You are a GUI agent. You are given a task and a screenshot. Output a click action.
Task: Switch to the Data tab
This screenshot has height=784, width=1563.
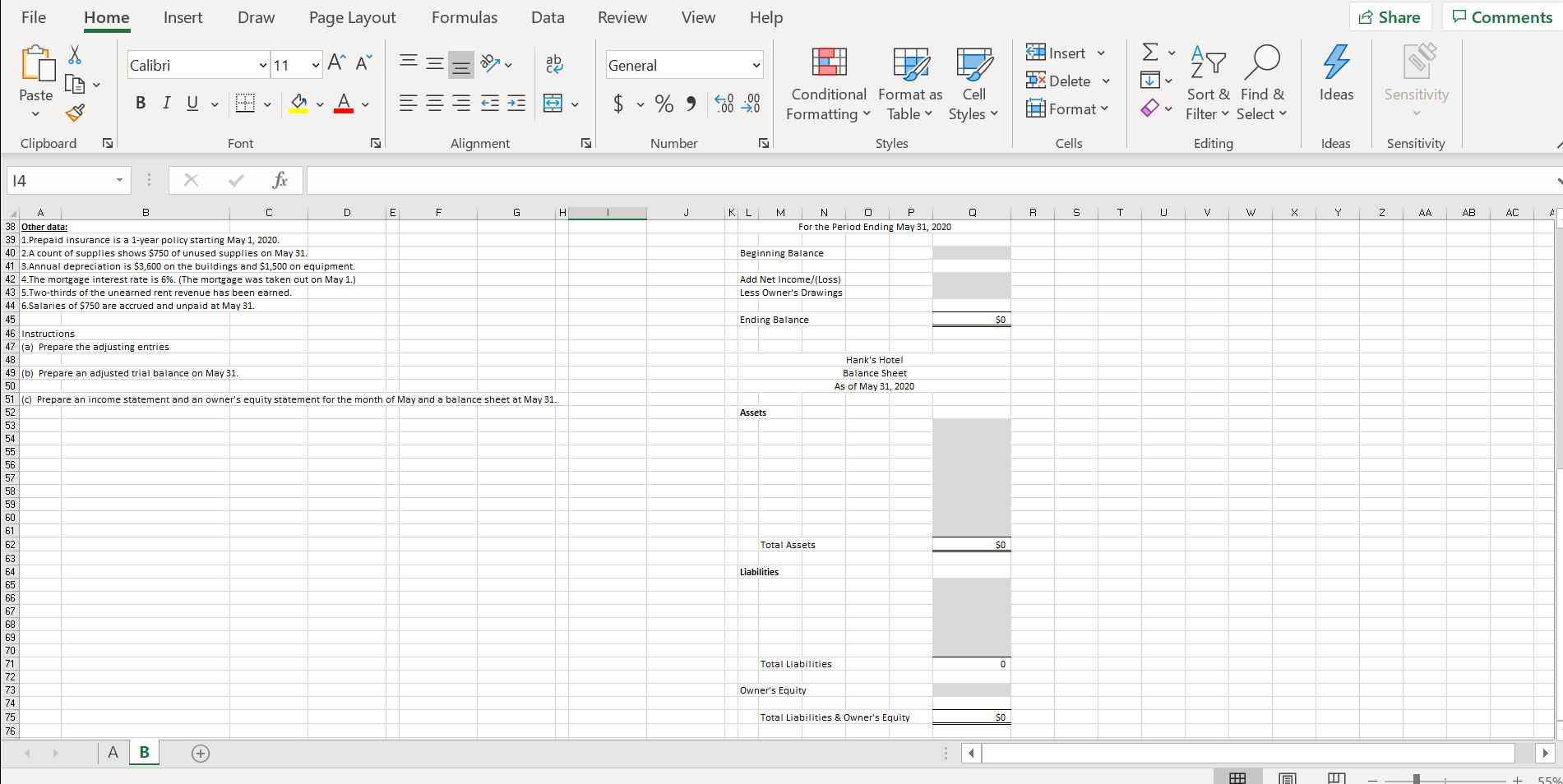548,17
